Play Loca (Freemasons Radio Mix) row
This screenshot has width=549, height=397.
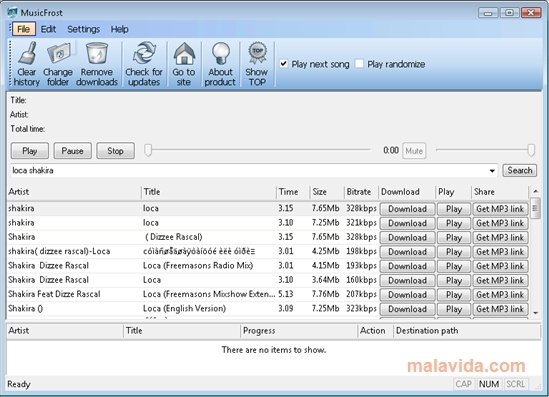point(454,266)
